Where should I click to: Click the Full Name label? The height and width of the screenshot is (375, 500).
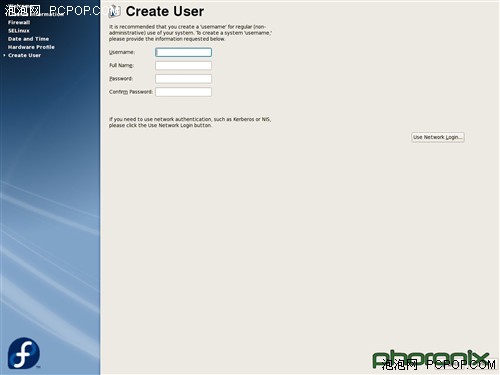[121, 65]
